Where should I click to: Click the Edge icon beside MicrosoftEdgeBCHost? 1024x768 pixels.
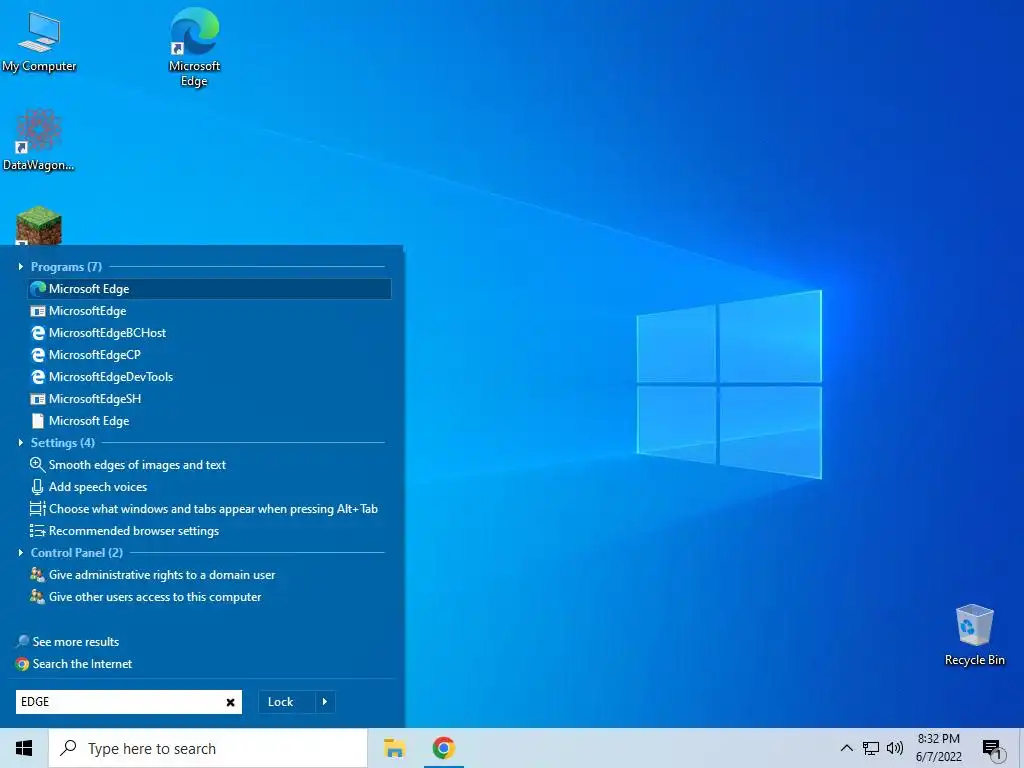coord(39,333)
